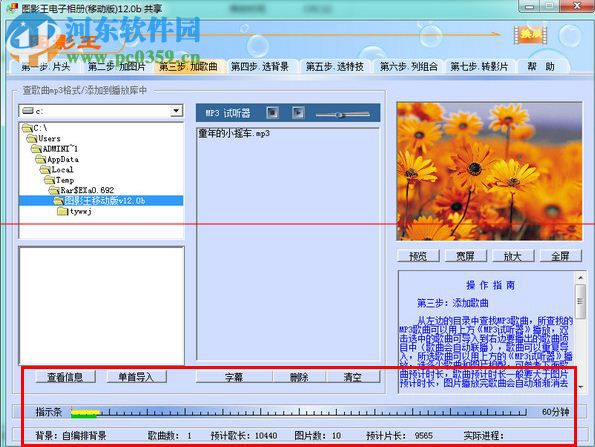The width and height of the screenshot is (595, 447).
Task: Select the Local folder
Action: (x=57, y=170)
